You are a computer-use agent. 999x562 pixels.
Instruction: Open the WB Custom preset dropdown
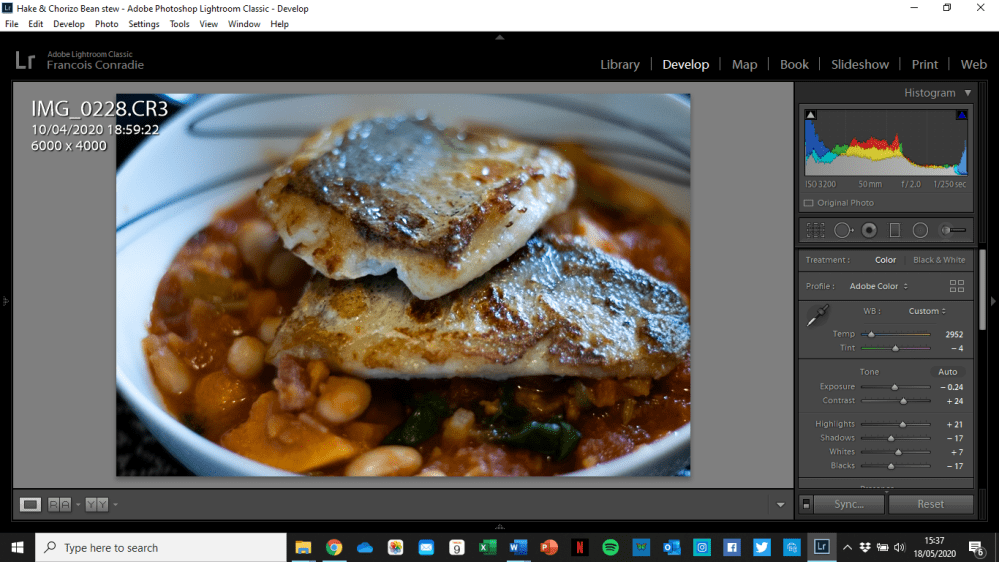coord(927,311)
